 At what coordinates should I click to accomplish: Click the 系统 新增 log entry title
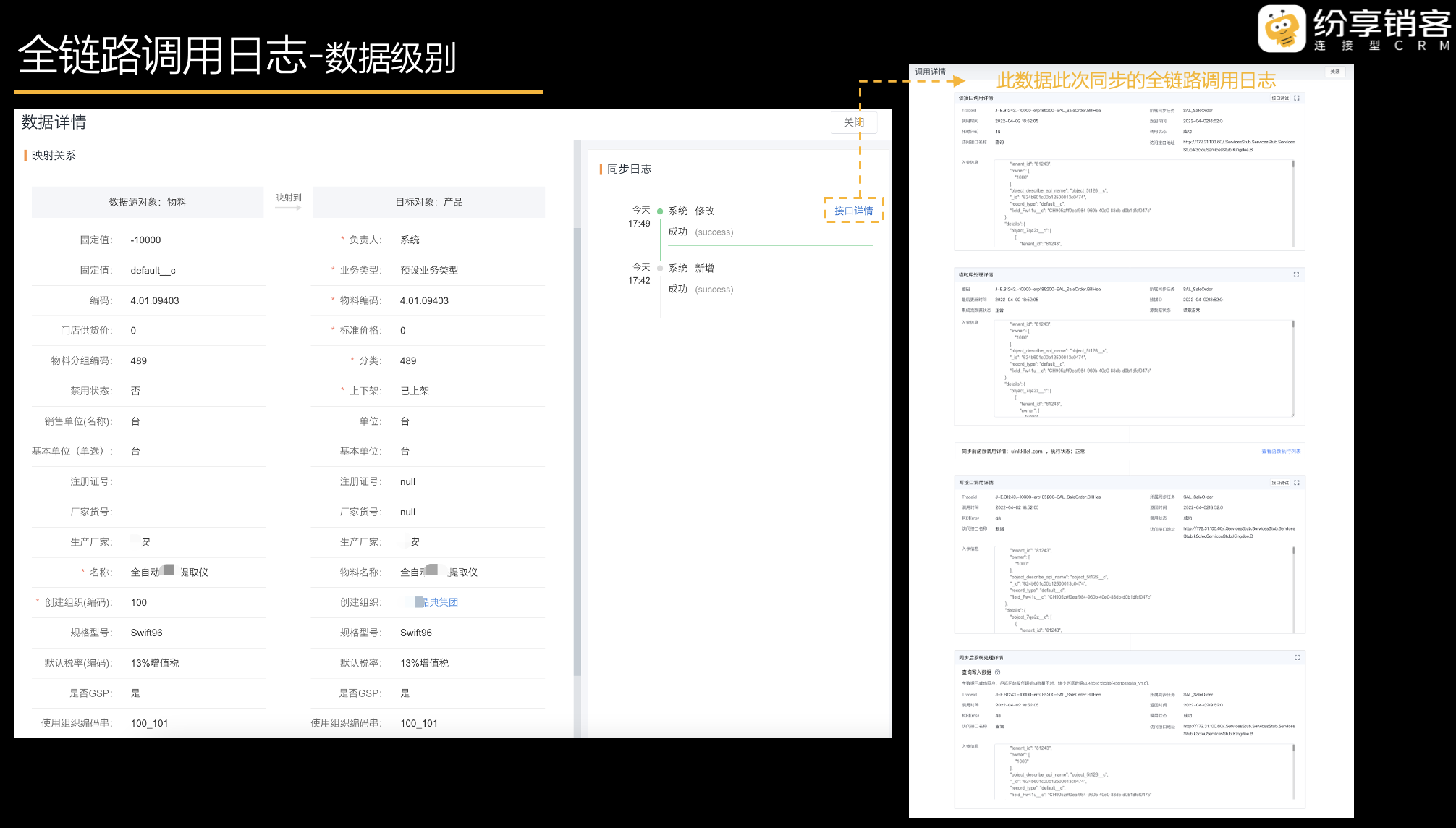tap(691, 268)
